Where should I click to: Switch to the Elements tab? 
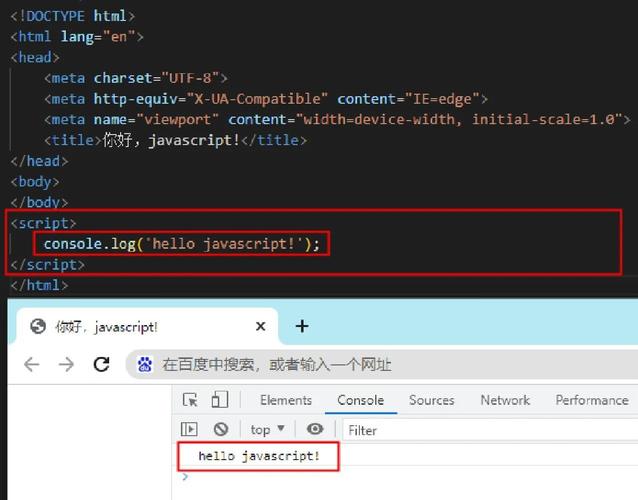click(286, 400)
